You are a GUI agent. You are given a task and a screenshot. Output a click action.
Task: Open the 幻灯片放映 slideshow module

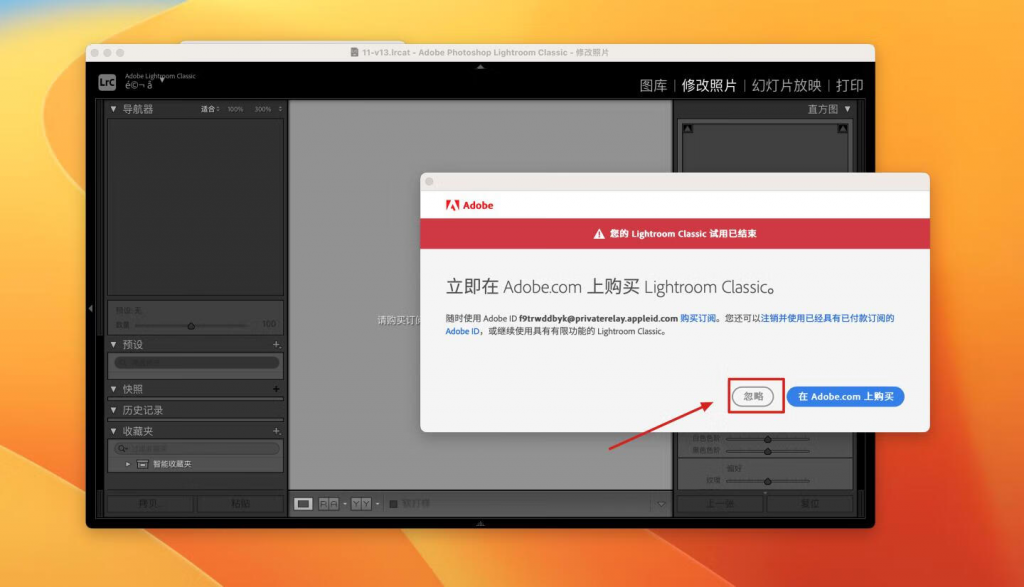point(788,85)
